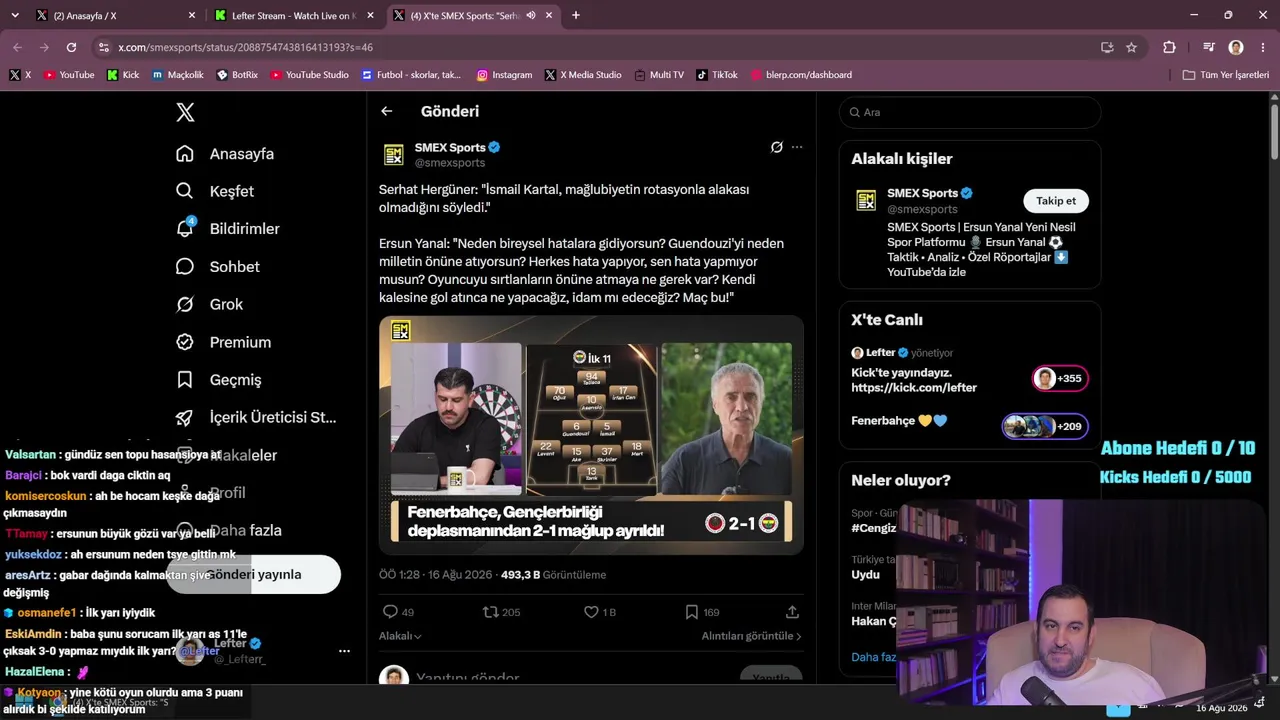1280x720 pixels.
Task: Expand the Tüm Yer İşaretleri folder
Action: click(x=1226, y=75)
